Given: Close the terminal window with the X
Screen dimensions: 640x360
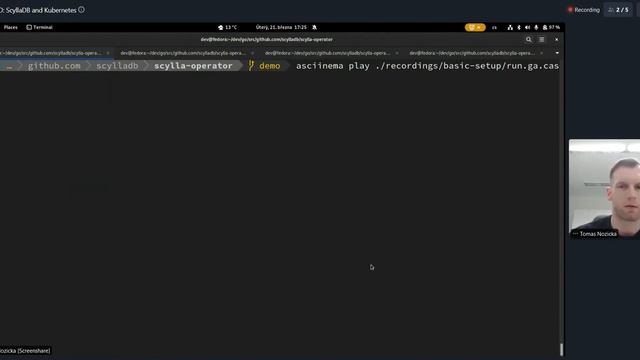Looking at the screenshot, I should pos(556,40).
